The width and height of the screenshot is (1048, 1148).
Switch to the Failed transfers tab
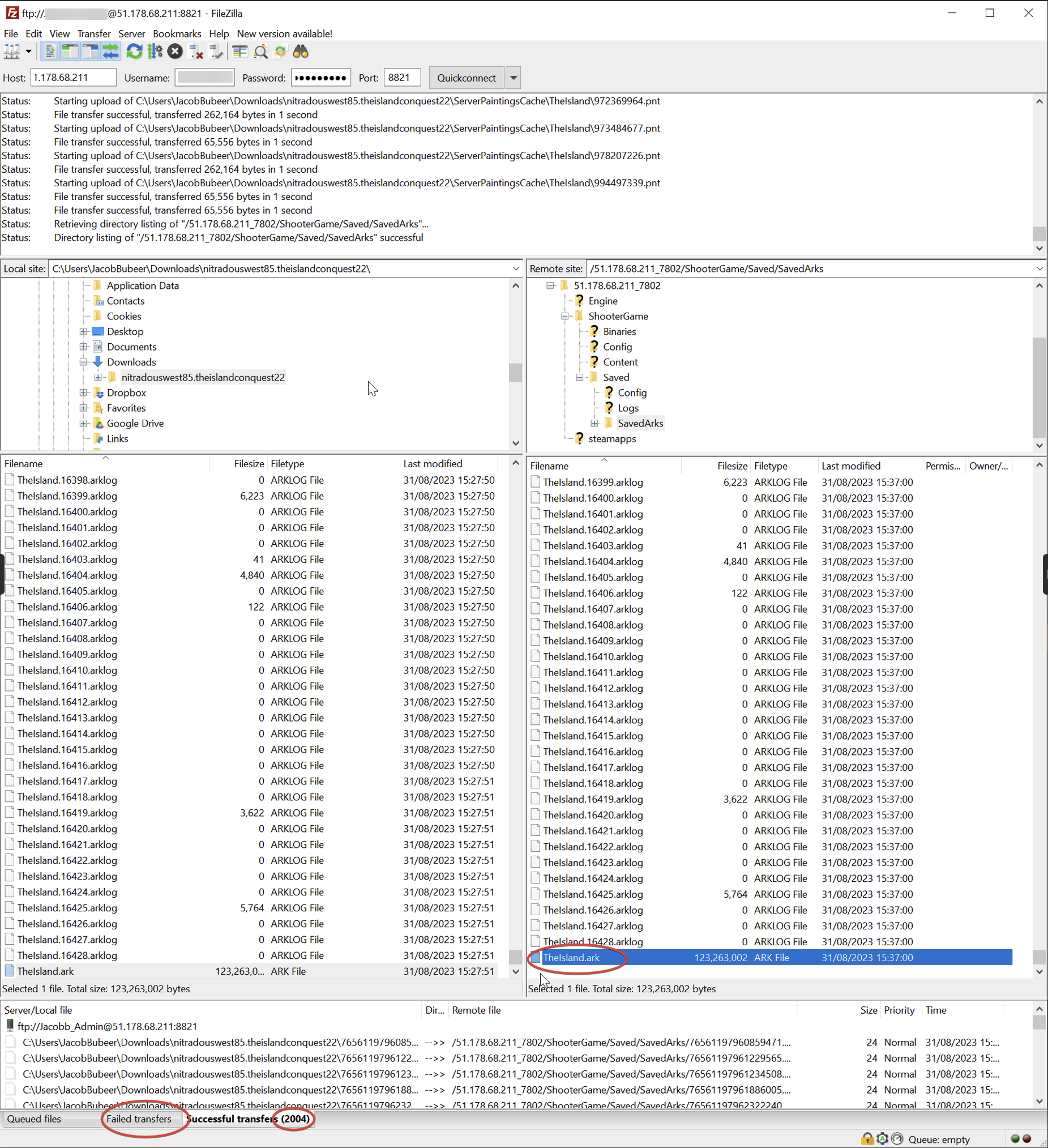[x=139, y=1119]
